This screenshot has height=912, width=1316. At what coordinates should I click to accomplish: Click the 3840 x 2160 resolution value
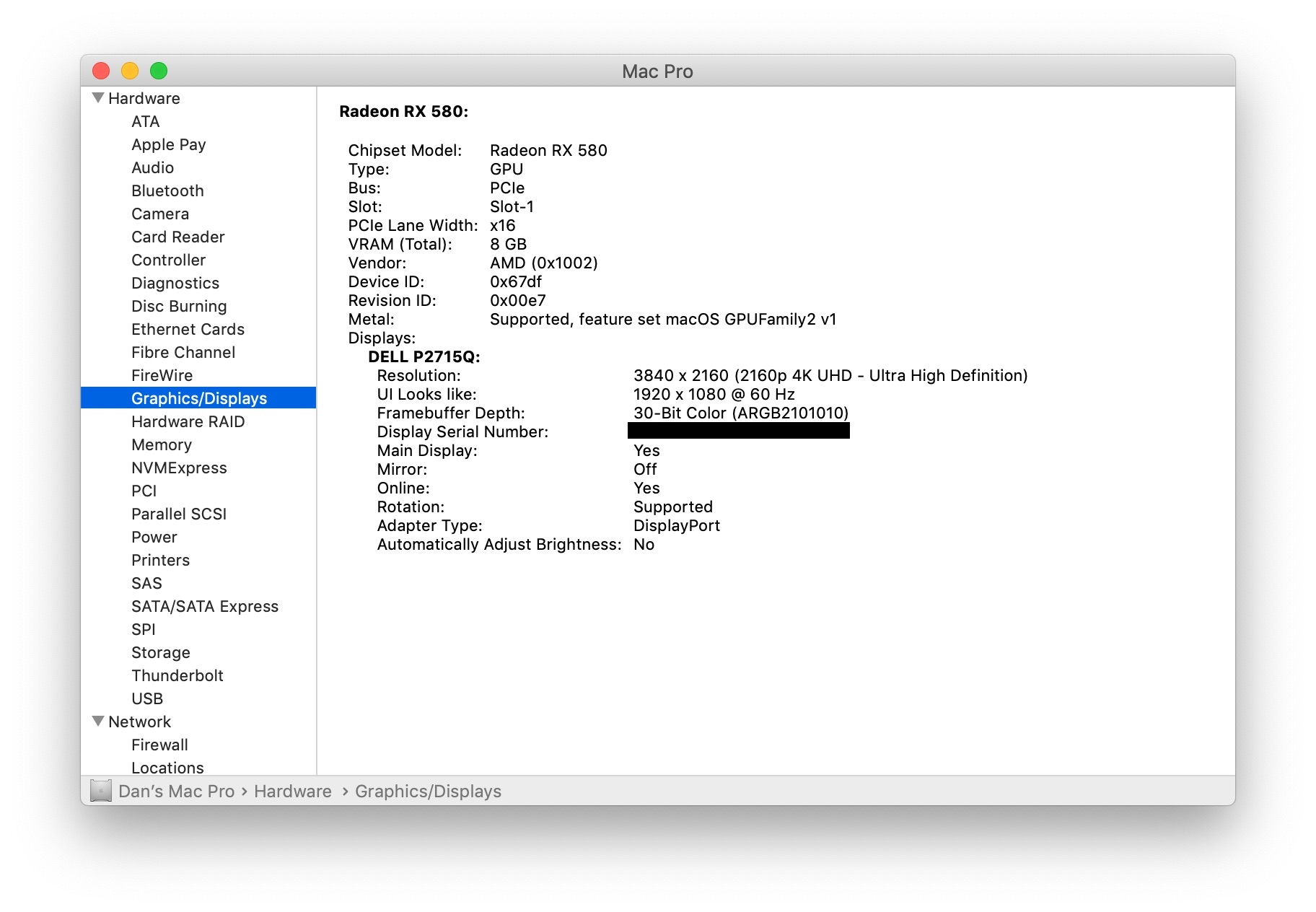(x=830, y=375)
